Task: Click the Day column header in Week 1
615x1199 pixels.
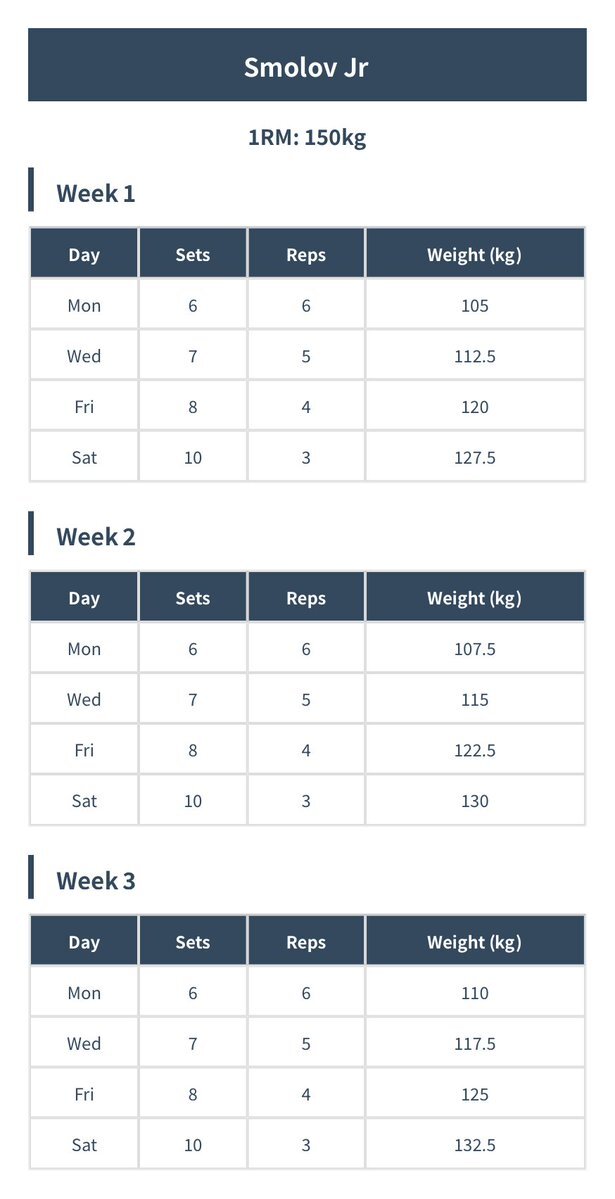Action: coord(84,253)
